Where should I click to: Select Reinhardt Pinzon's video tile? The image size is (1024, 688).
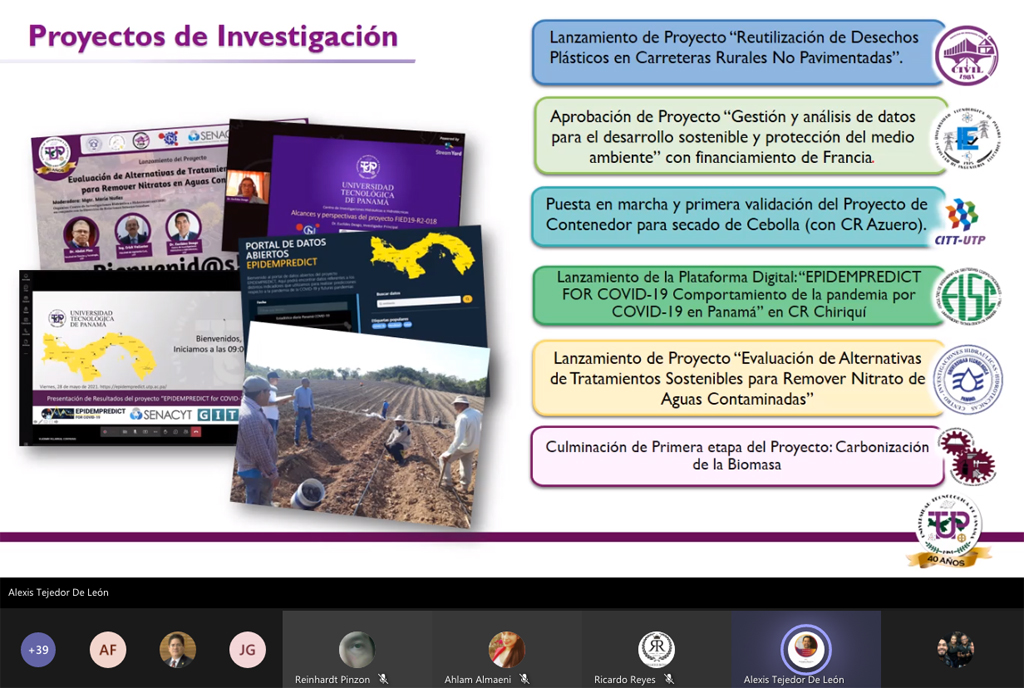[357, 650]
